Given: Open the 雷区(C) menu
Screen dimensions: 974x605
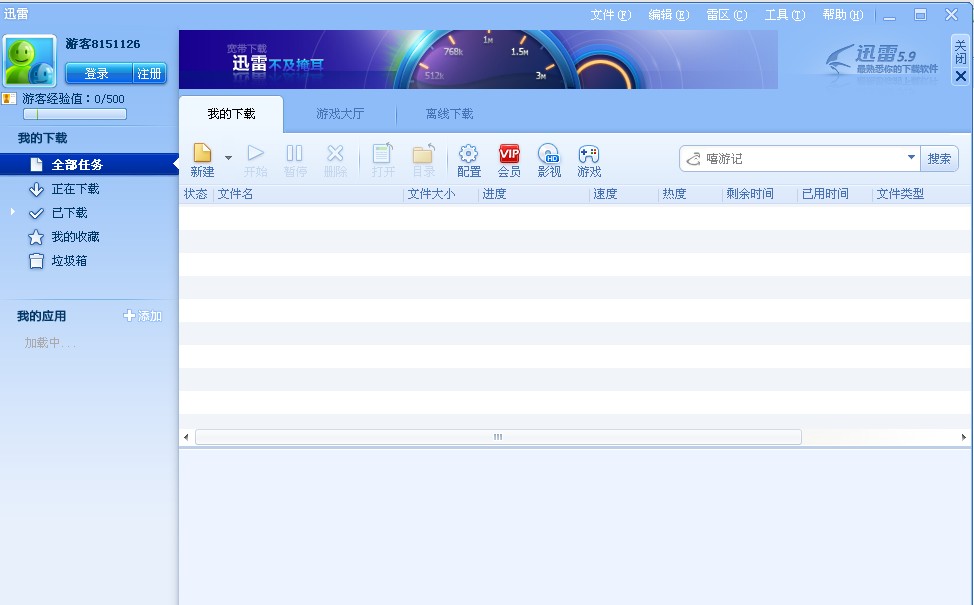Looking at the screenshot, I should [x=726, y=15].
